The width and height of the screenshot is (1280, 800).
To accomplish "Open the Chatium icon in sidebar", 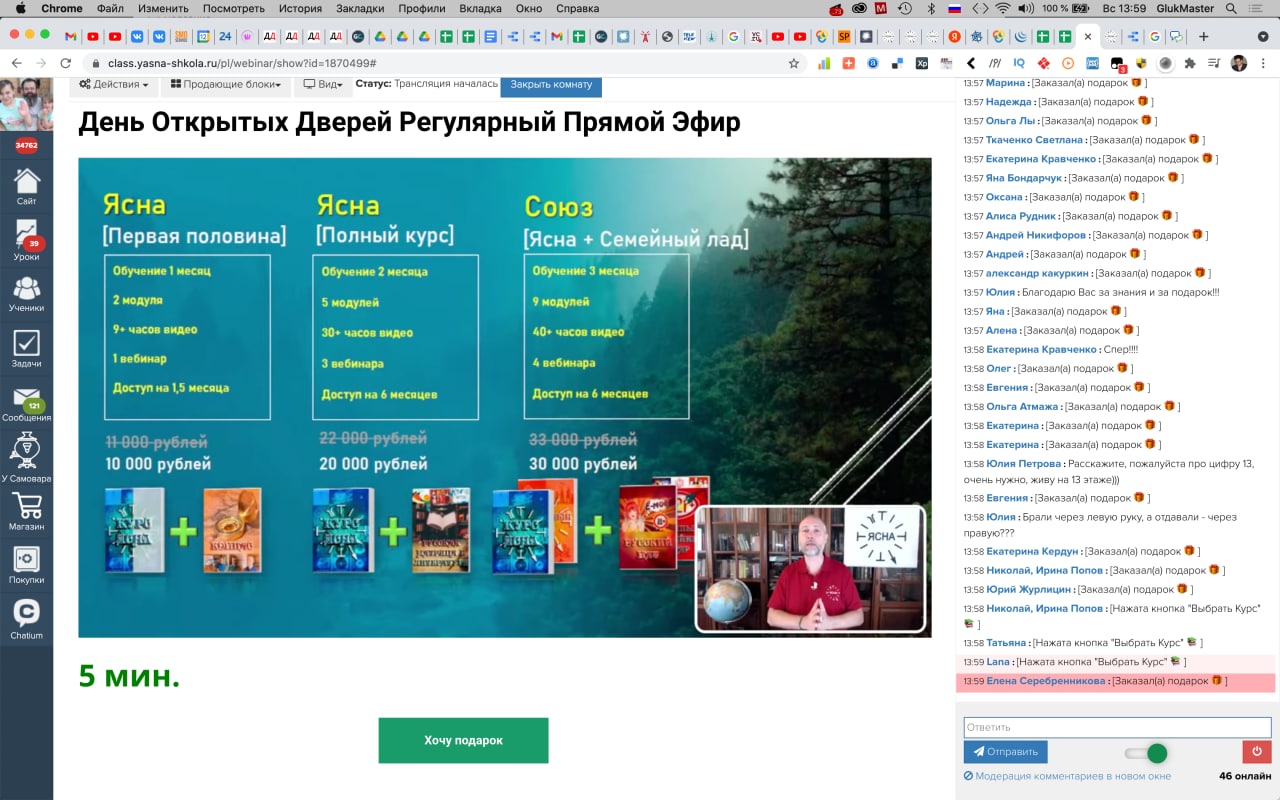I will pyautogui.click(x=26, y=618).
